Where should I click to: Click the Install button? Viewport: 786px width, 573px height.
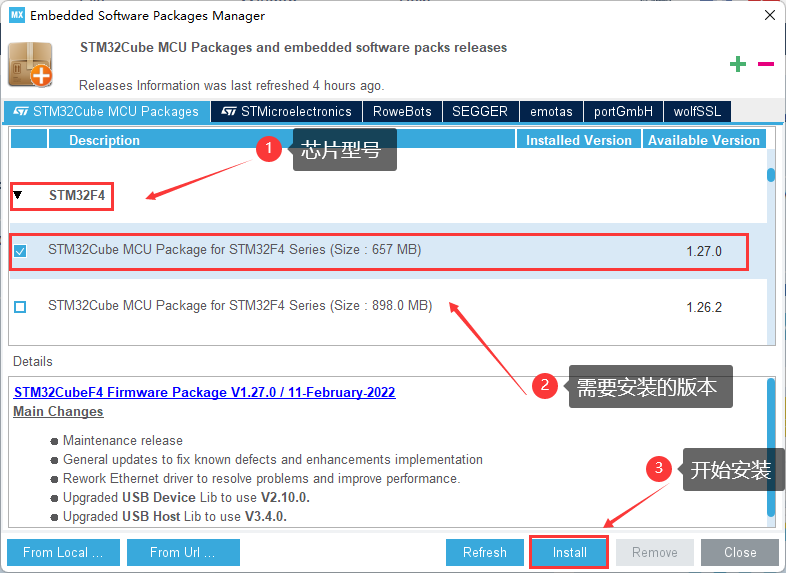[x=569, y=552]
